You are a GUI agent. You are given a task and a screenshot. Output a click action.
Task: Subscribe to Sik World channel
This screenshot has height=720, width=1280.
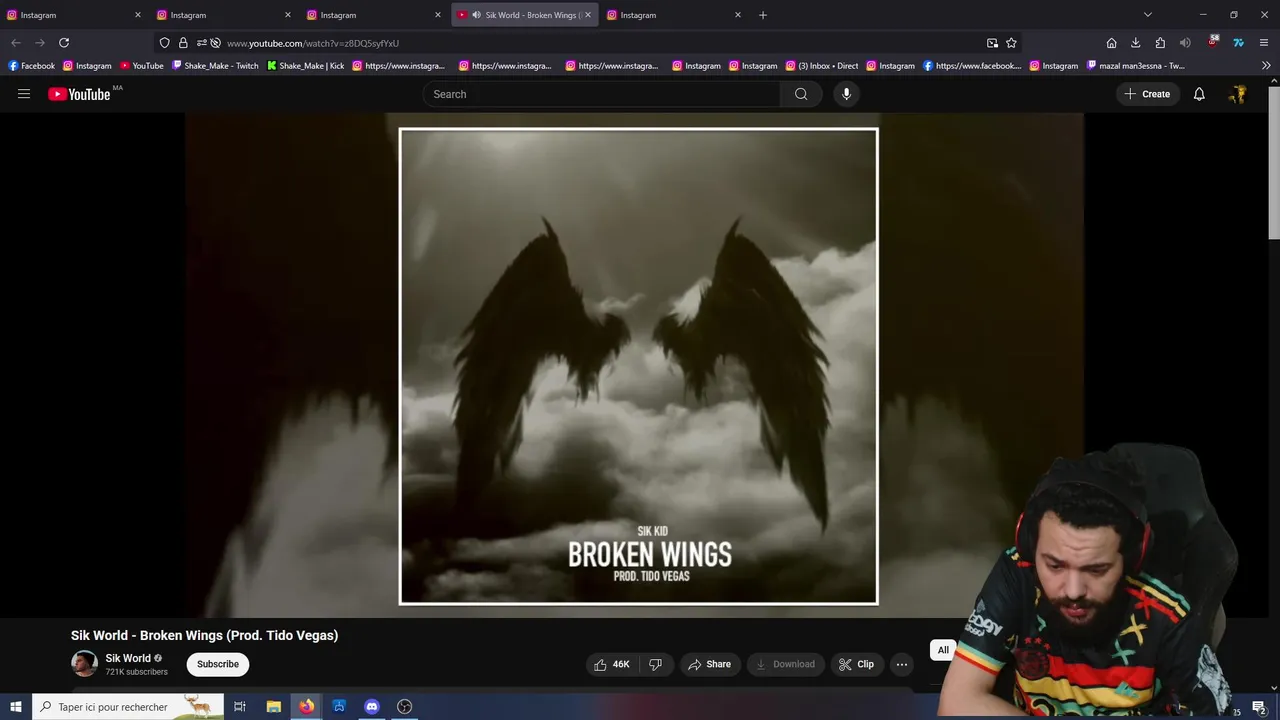click(x=218, y=664)
